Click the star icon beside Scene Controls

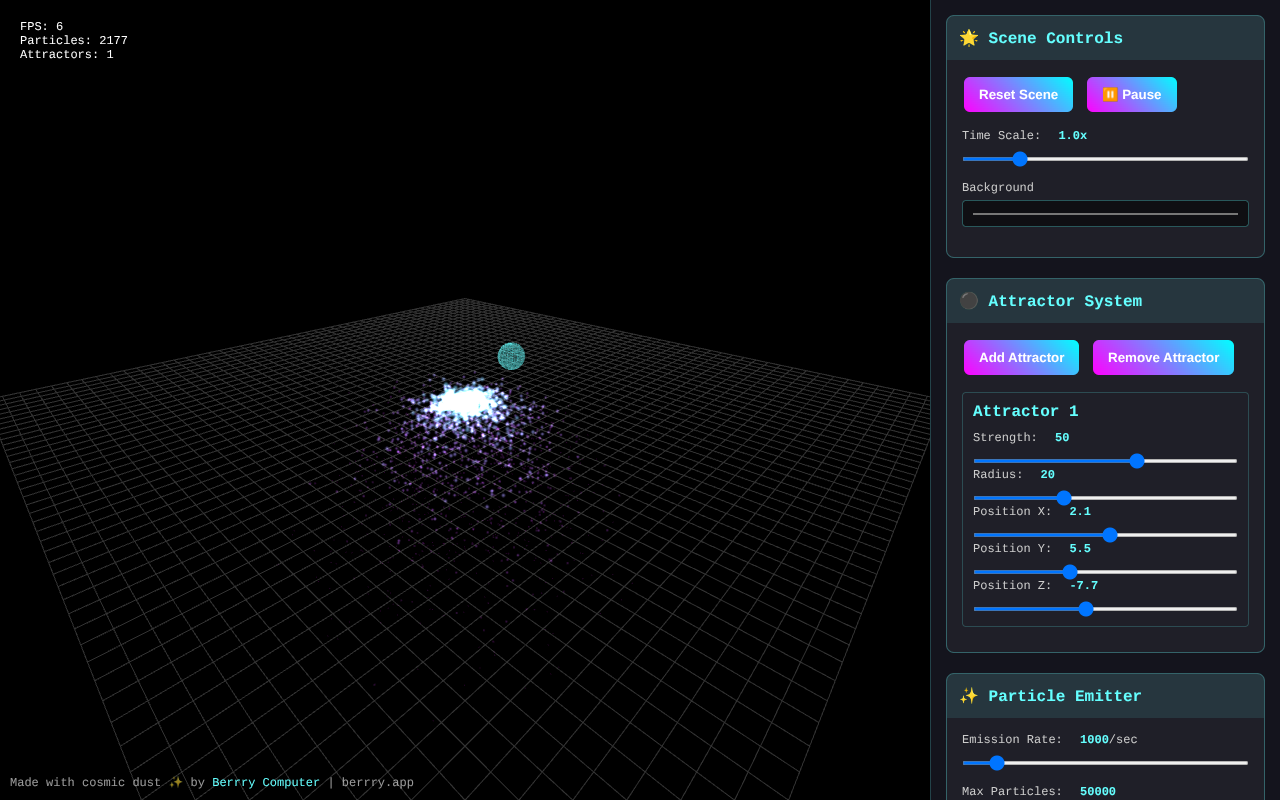(968, 37)
